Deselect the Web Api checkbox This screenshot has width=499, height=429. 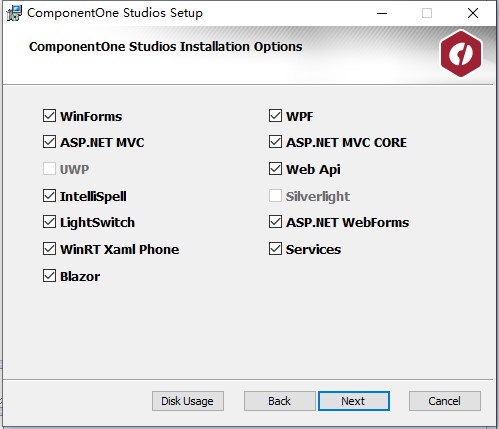click(275, 169)
